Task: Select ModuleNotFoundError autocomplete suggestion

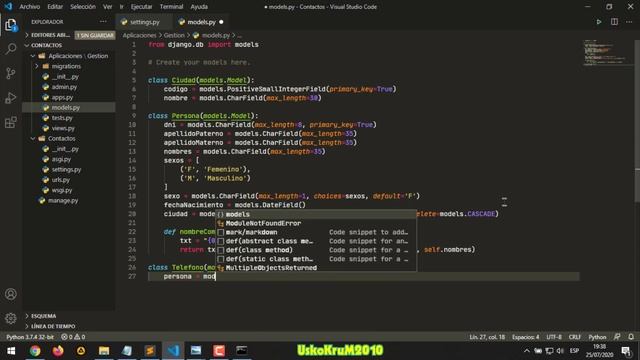Action: [x=316, y=223]
